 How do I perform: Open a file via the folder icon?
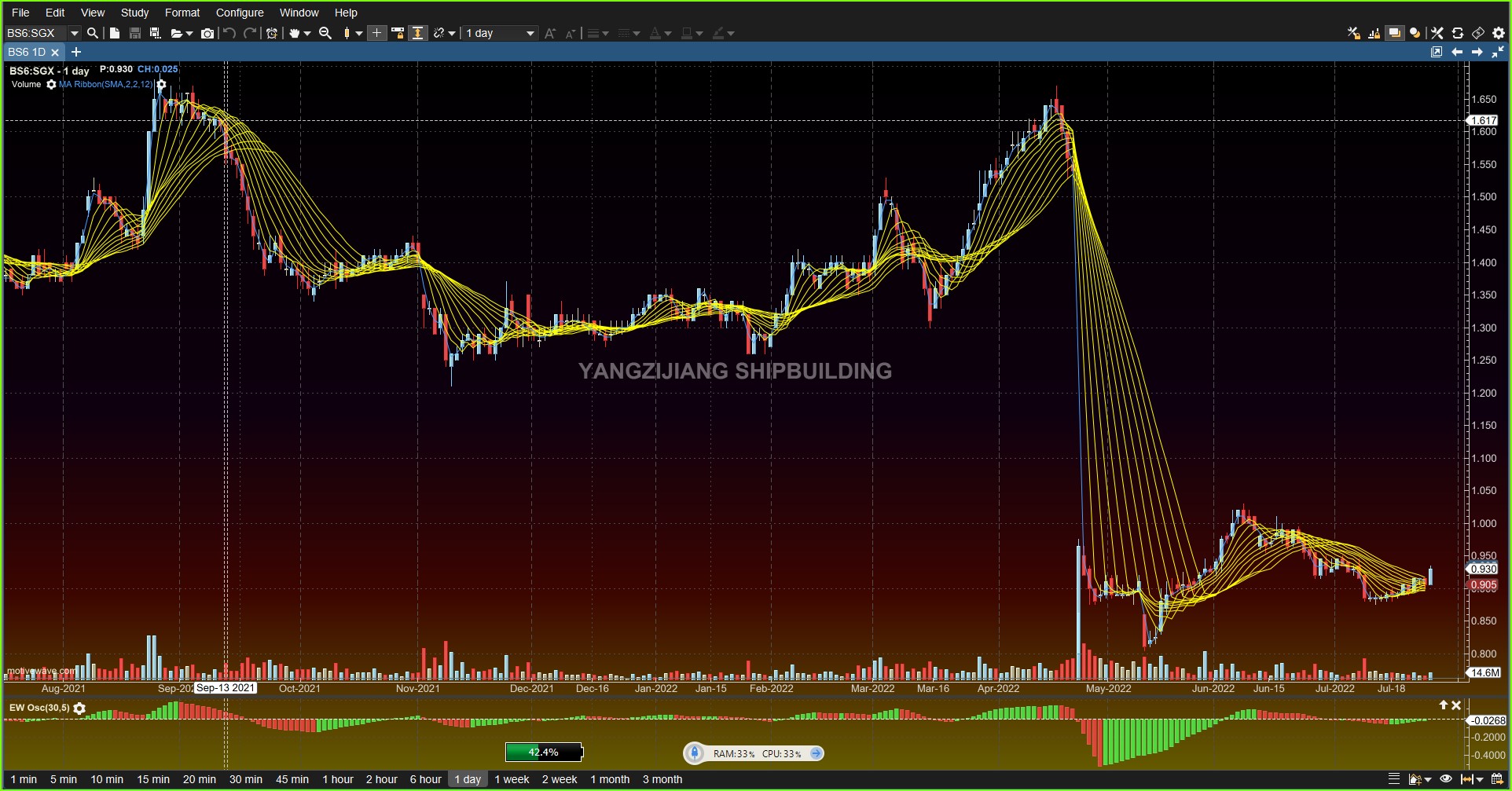click(176, 33)
